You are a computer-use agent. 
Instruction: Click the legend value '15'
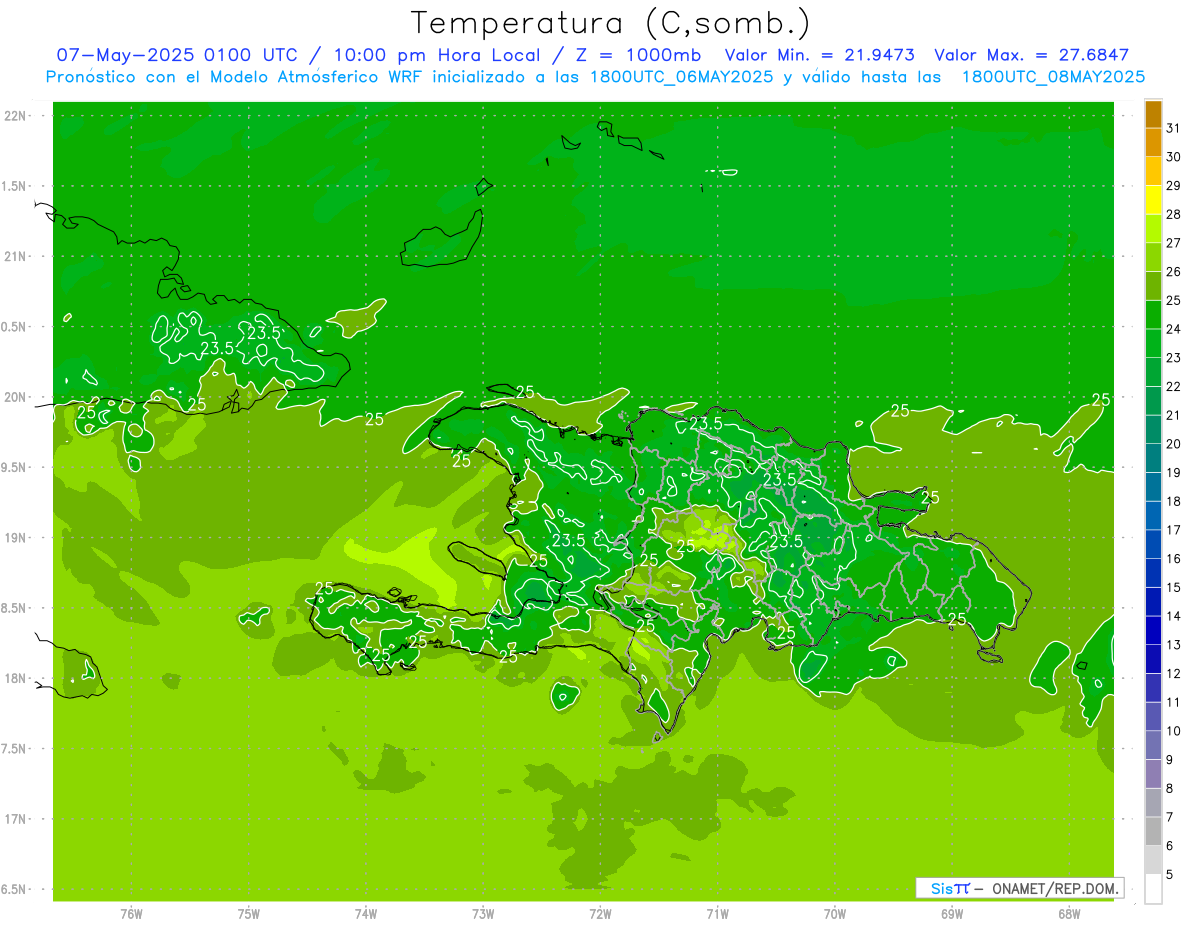[1174, 587]
